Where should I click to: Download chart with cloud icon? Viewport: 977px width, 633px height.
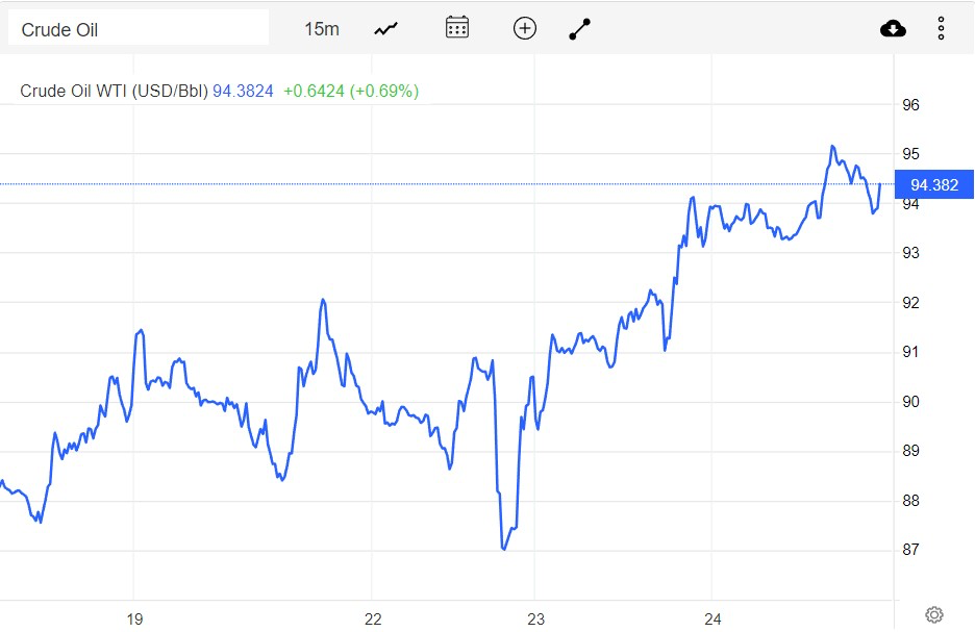pyautogui.click(x=893, y=29)
